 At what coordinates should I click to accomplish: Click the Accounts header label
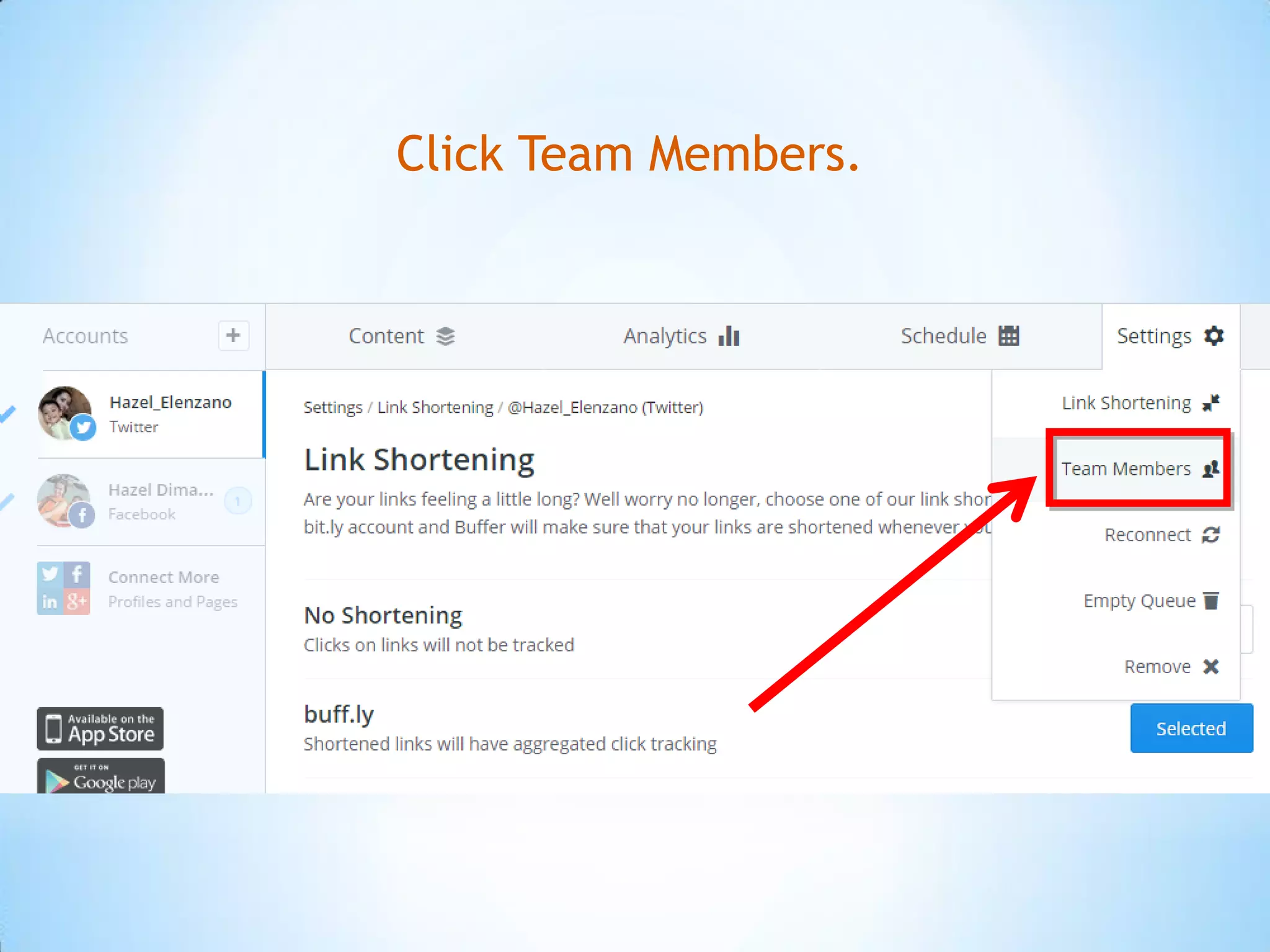click(x=86, y=336)
